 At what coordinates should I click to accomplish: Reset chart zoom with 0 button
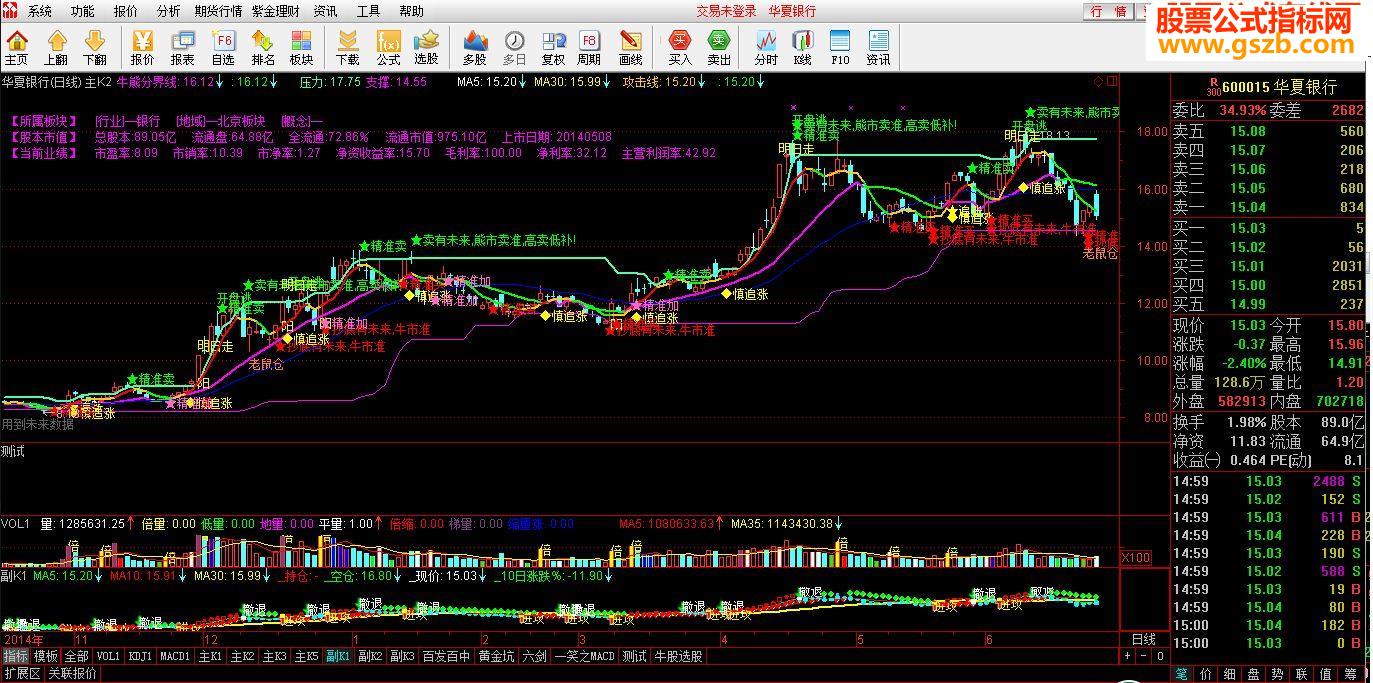click(x=1160, y=657)
